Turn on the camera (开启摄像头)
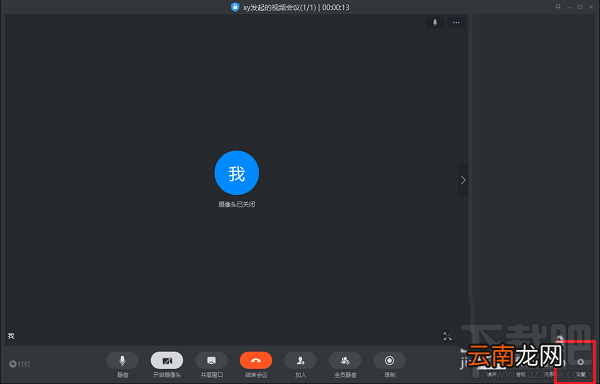Image resolution: width=600 pixels, height=384 pixels. (x=167, y=360)
